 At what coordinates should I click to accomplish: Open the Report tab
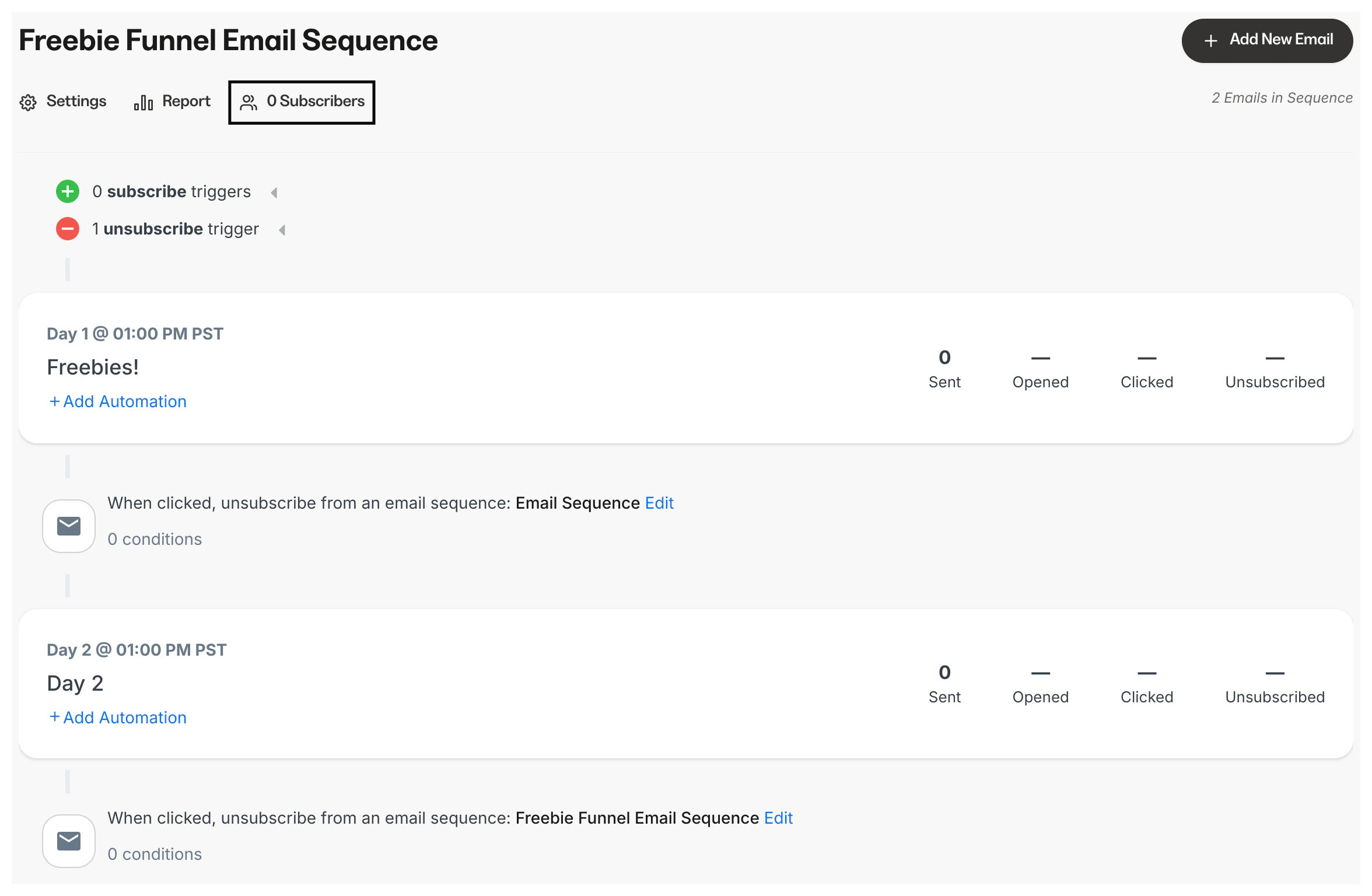click(186, 101)
